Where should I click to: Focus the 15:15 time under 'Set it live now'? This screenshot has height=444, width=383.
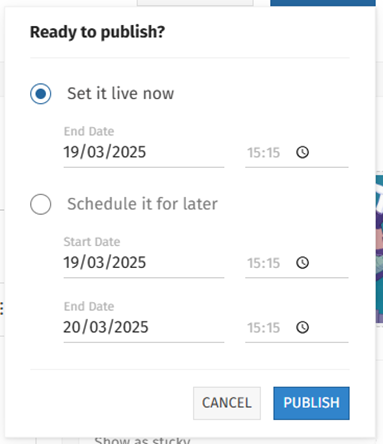point(263,153)
